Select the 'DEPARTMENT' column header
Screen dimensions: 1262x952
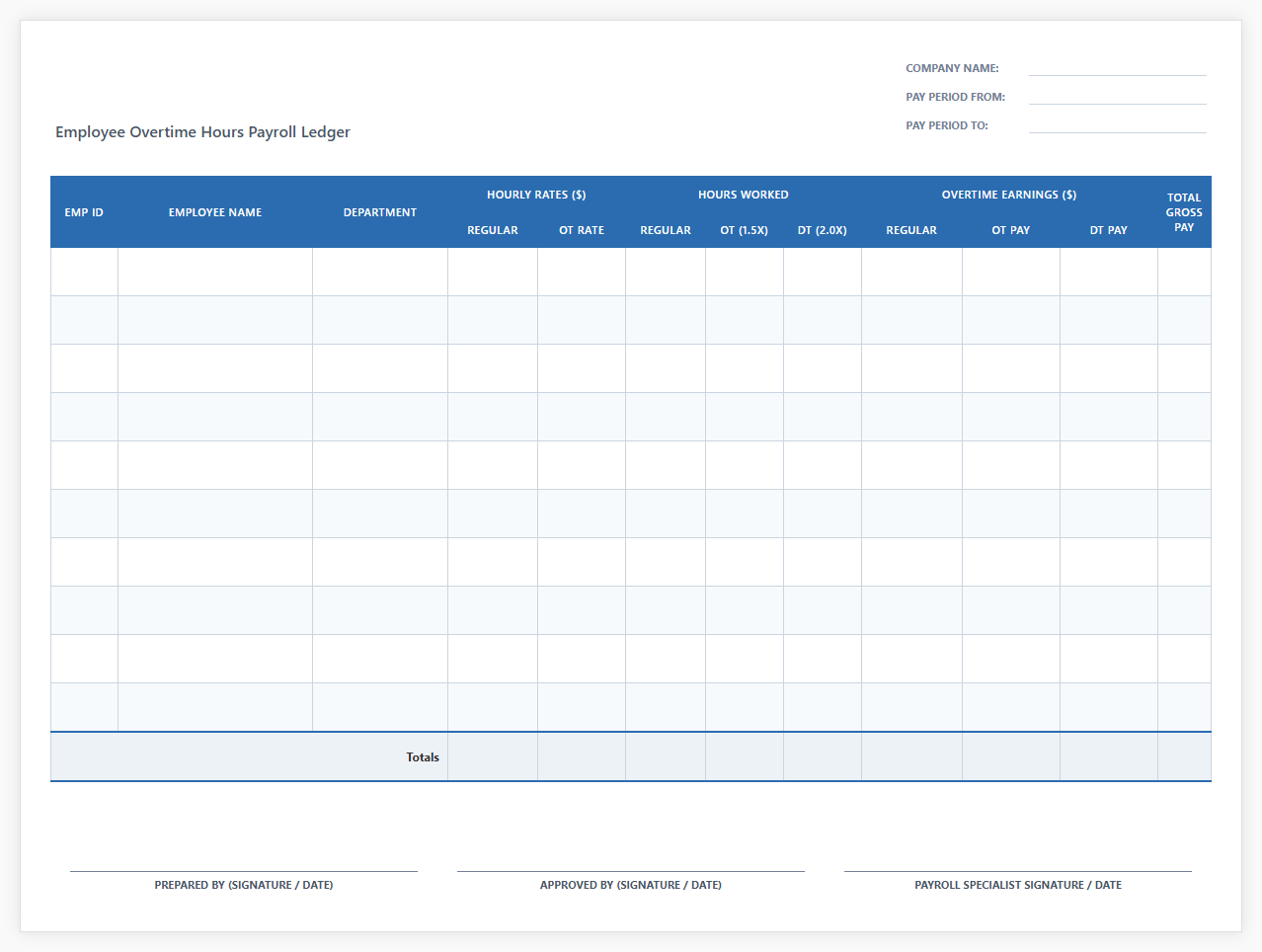pos(380,212)
